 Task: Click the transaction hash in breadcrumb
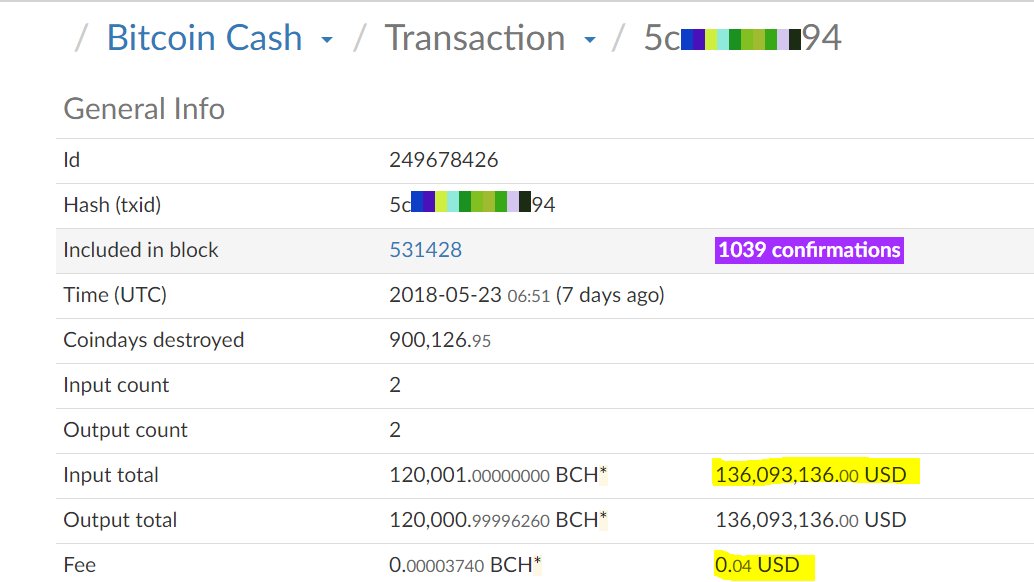[743, 38]
